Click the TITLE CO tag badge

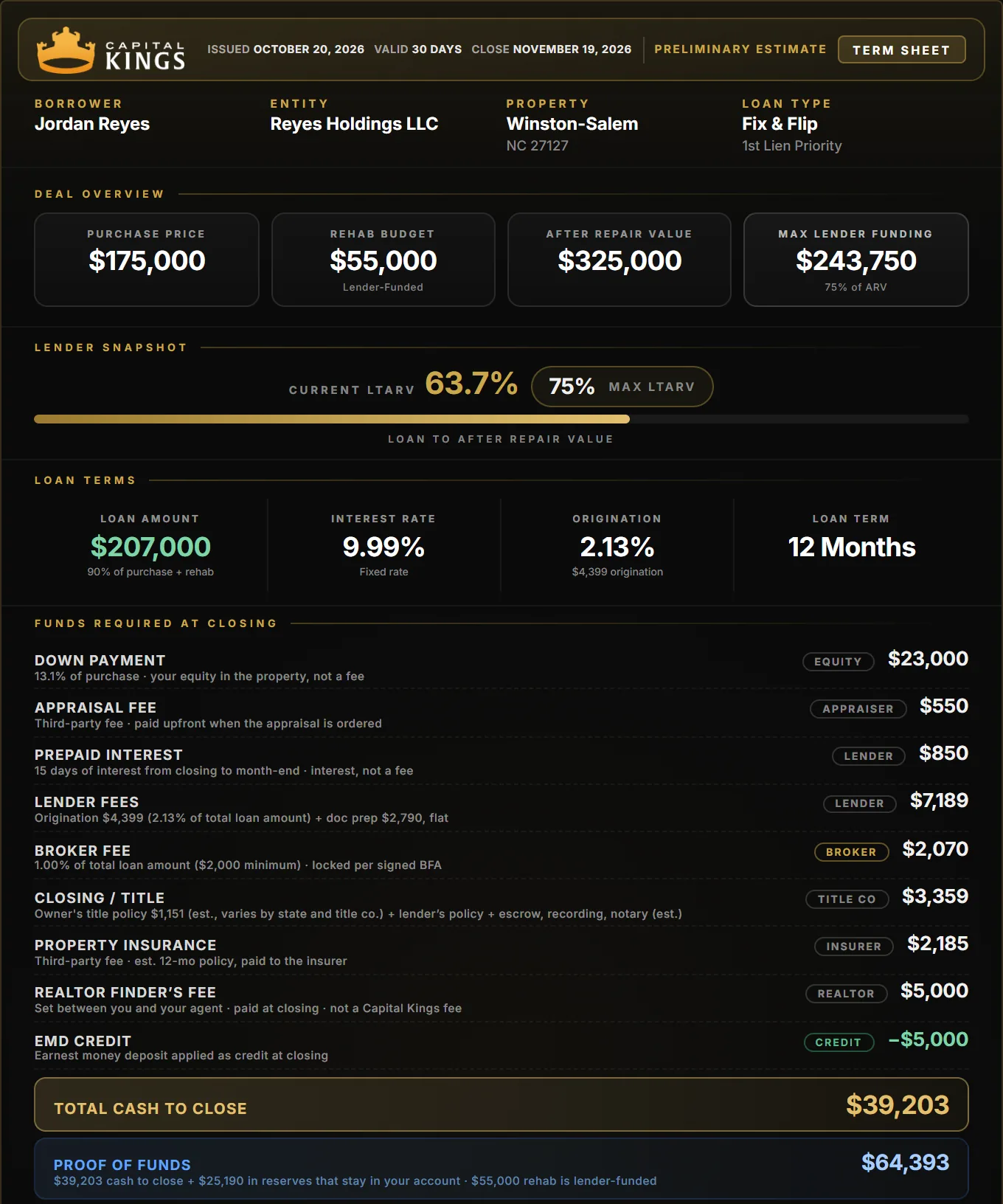tap(847, 899)
